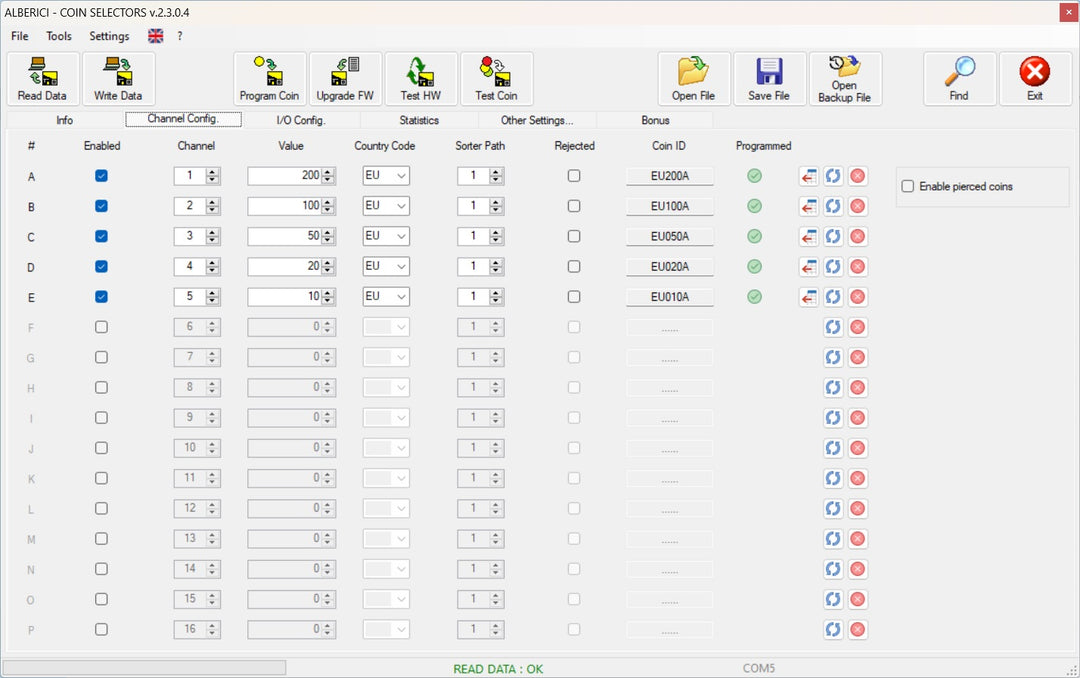Launch the Upgrade FW tool
The image size is (1080, 678).
point(345,79)
